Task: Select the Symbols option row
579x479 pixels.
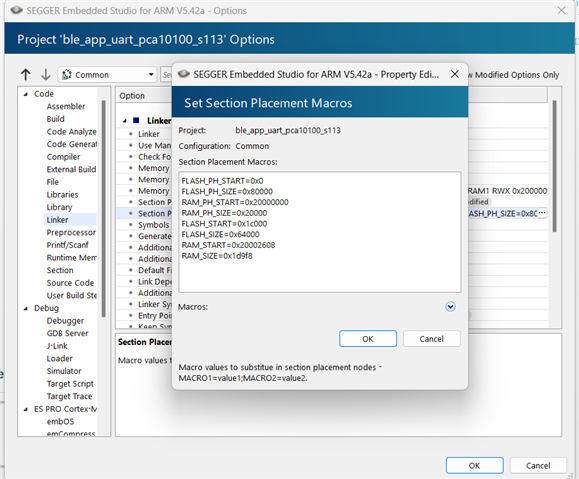Action: click(x=154, y=225)
